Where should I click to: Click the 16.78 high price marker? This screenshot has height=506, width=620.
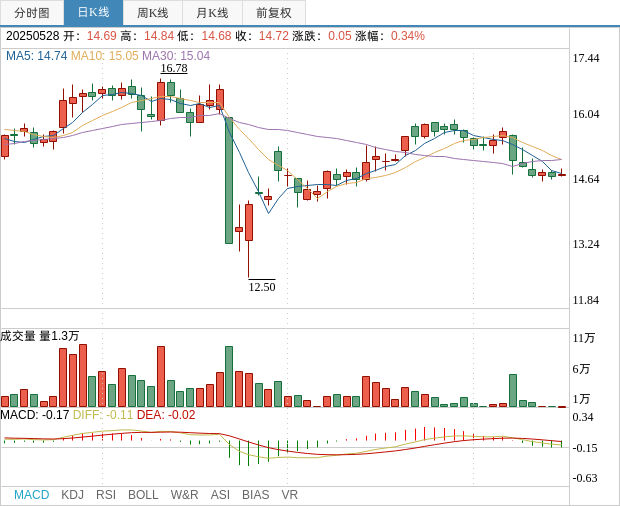click(174, 68)
